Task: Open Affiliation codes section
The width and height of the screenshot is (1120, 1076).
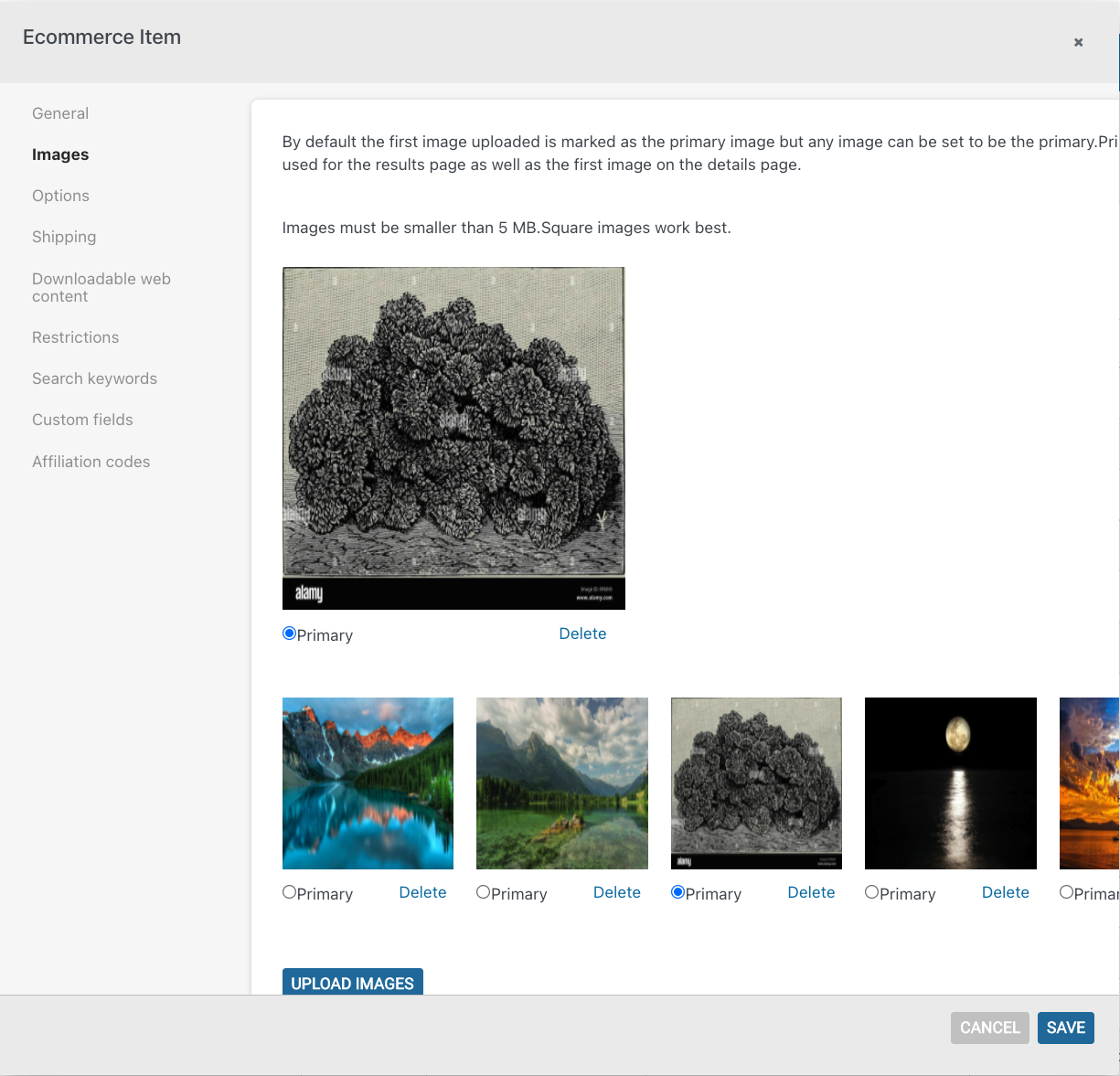Action: [91, 462]
